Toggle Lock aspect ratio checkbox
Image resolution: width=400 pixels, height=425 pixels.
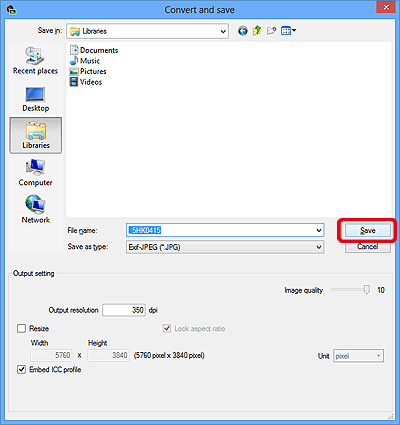click(167, 328)
